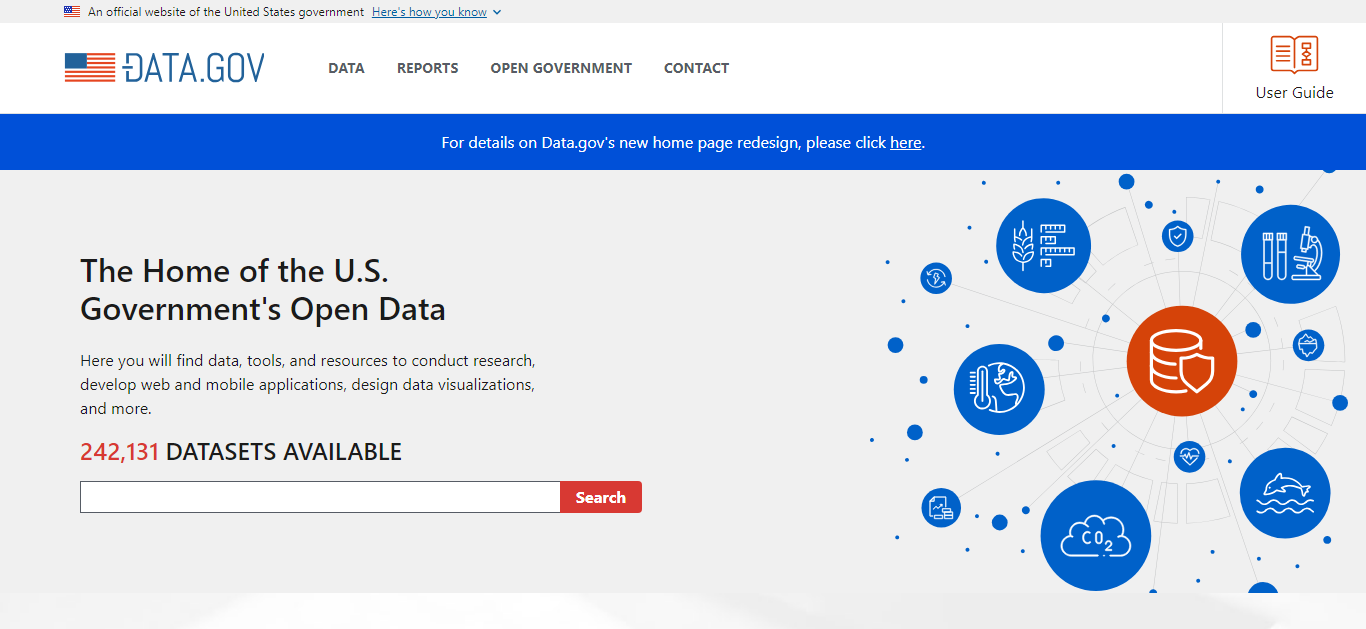Viewport: 1366px width, 629px height.
Task: Click the small chart document icon
Action: tap(940, 508)
